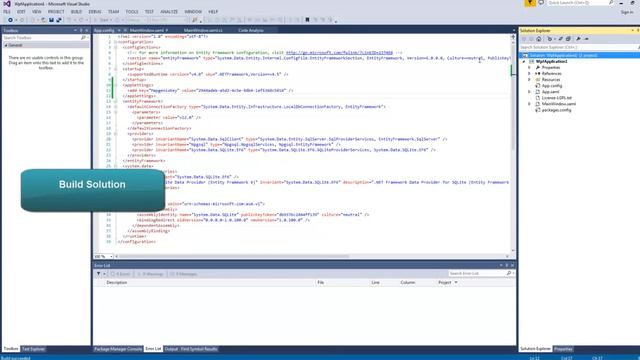The height and width of the screenshot is (360, 640).
Task: Pin the Error List panel auto-hide icon
Action: point(507,265)
